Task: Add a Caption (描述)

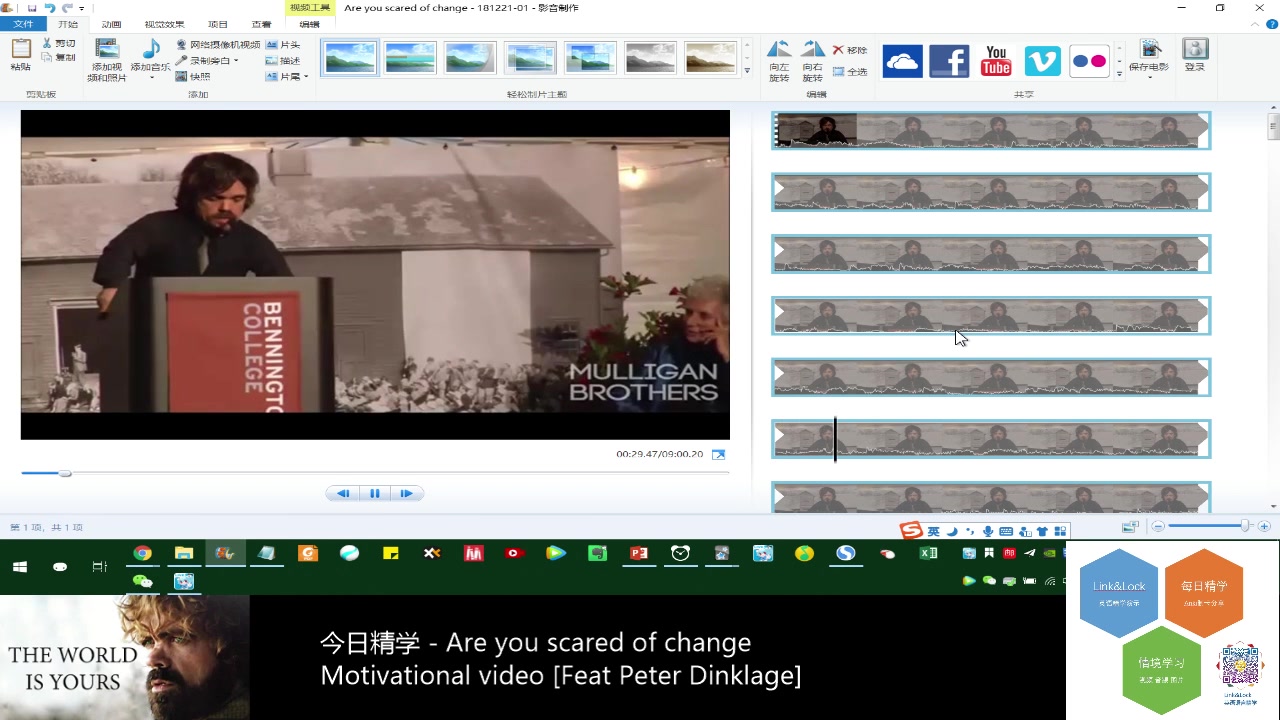Action: click(283, 60)
